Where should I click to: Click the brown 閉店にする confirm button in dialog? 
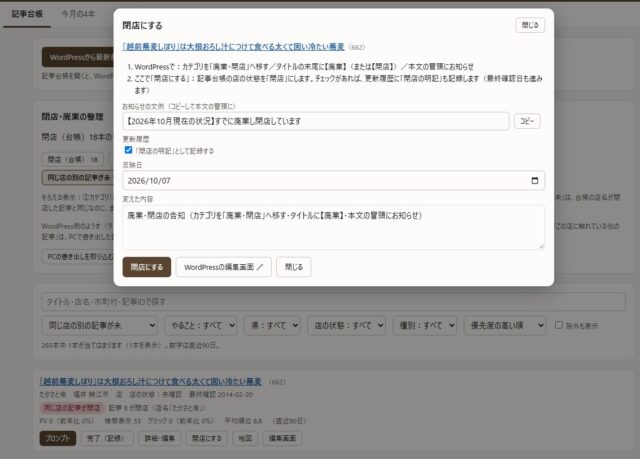click(x=147, y=267)
